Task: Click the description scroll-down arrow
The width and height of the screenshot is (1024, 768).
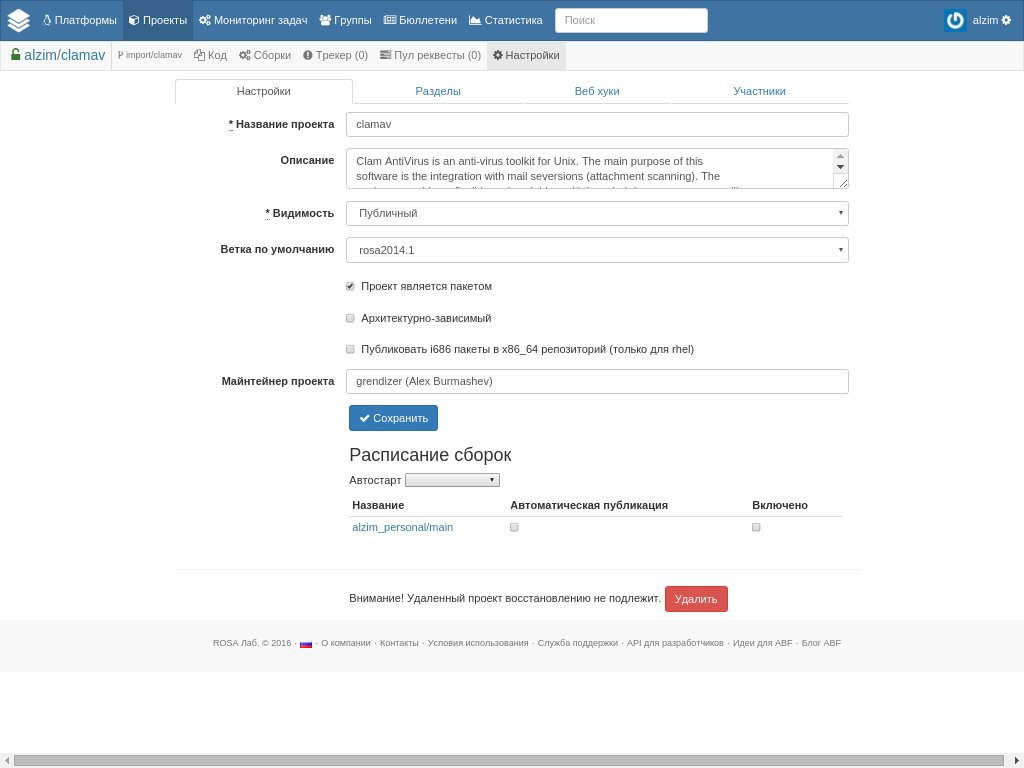Action: (x=840, y=167)
